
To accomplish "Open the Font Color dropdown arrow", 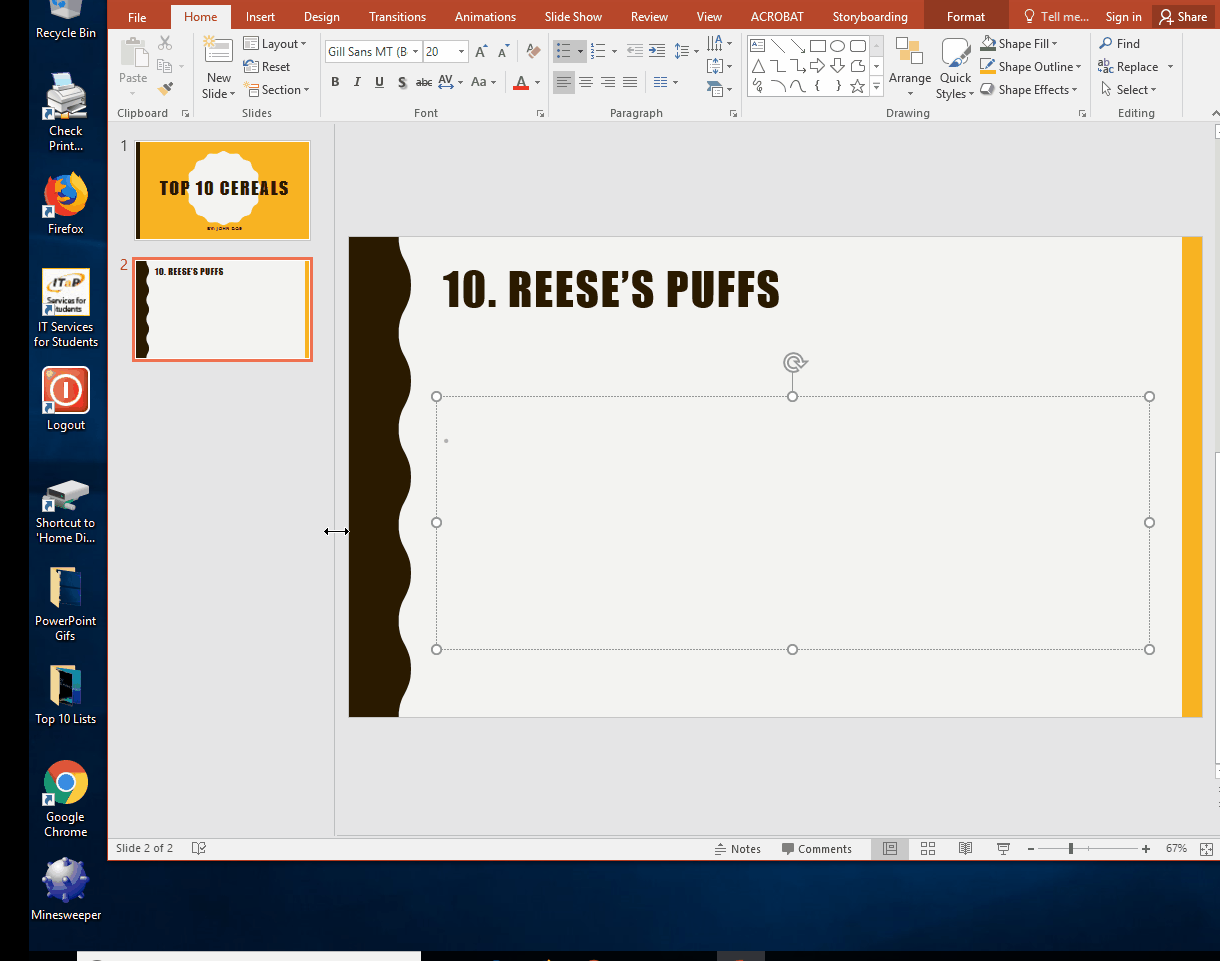I will [x=538, y=82].
